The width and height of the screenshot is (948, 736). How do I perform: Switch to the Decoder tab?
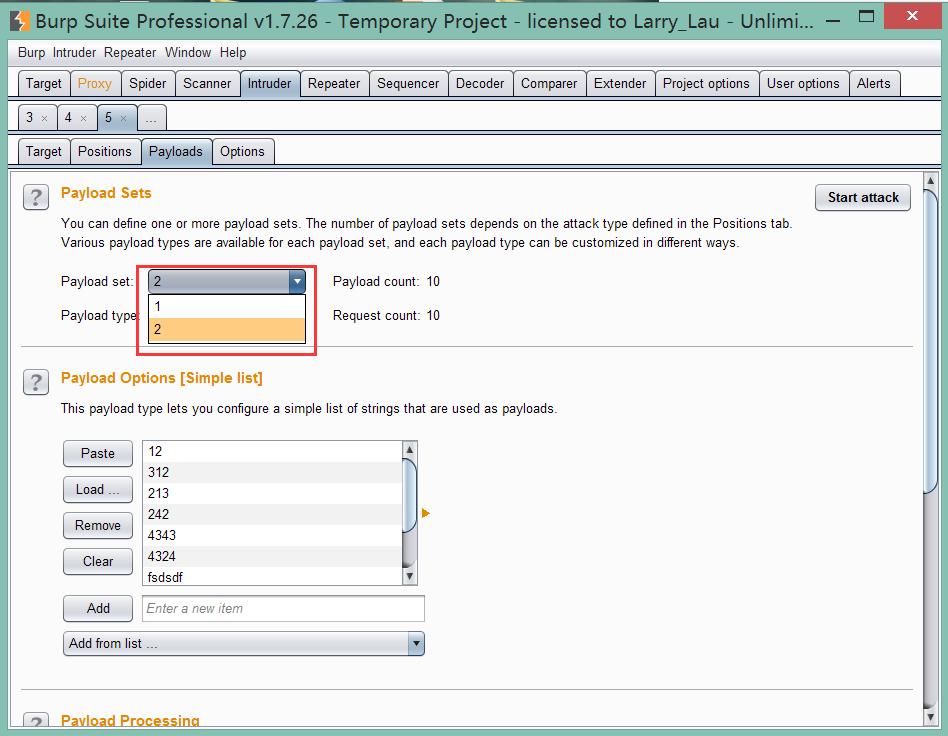480,83
